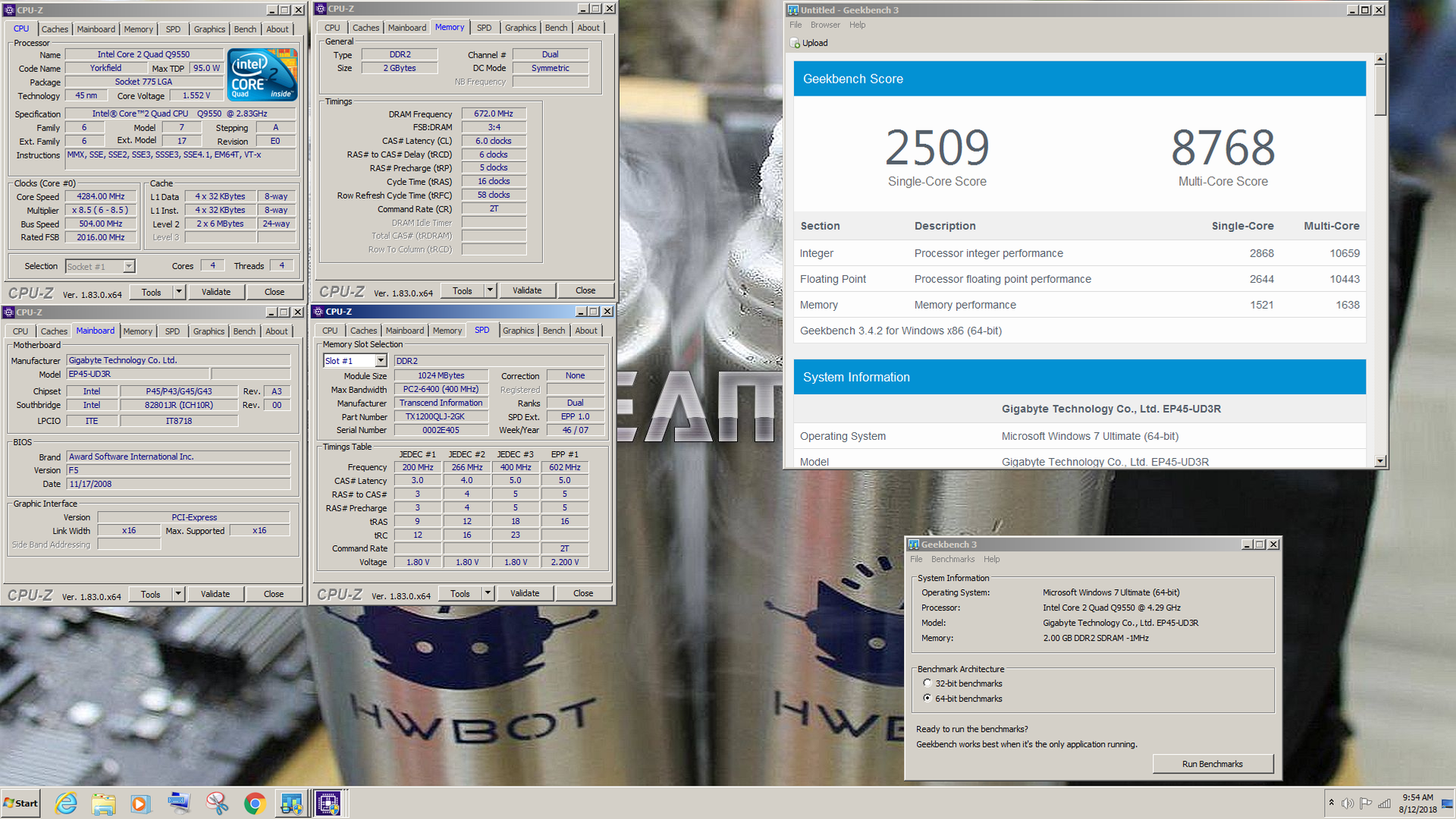Open the File menu in Untitled Geekbench window

(x=795, y=25)
